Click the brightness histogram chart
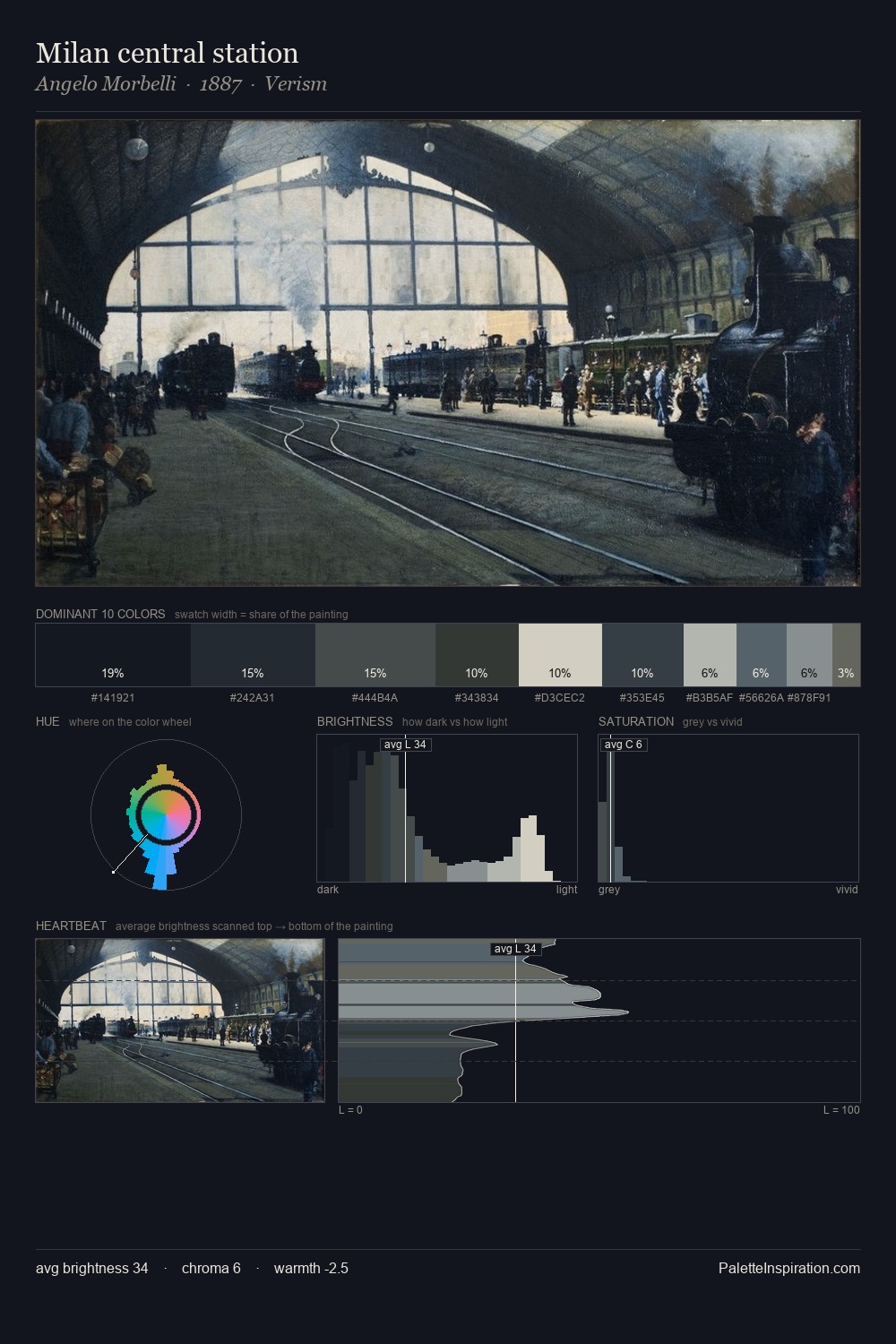The width and height of the screenshot is (896, 1344). click(x=447, y=808)
